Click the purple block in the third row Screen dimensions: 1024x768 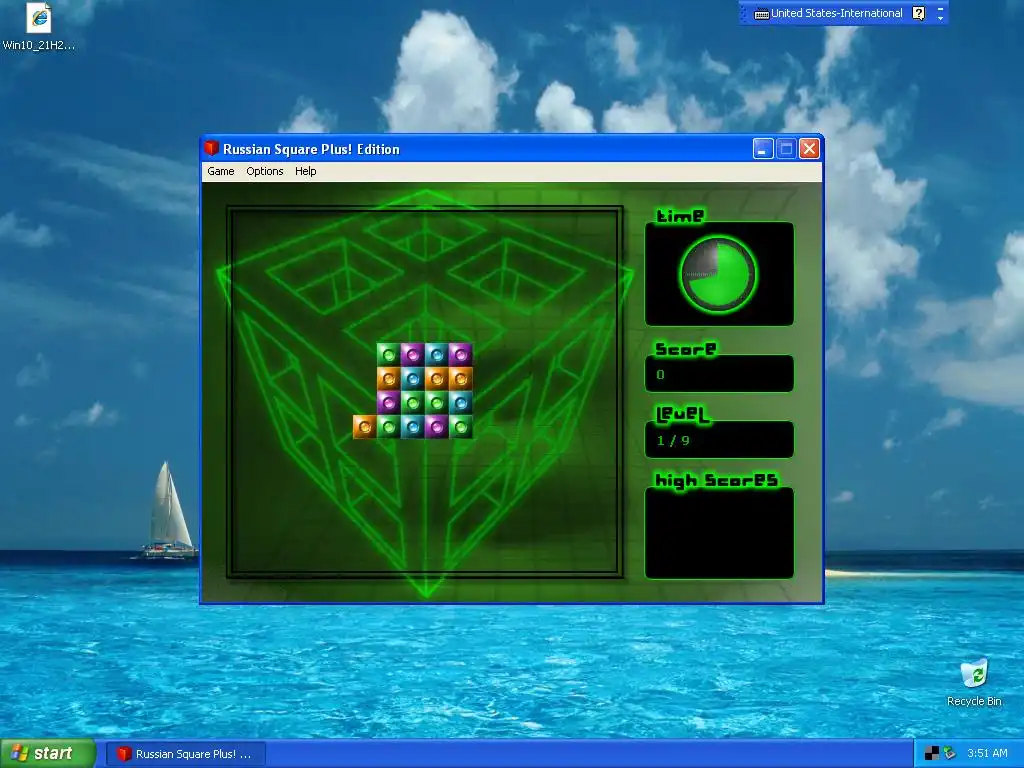[x=389, y=402]
